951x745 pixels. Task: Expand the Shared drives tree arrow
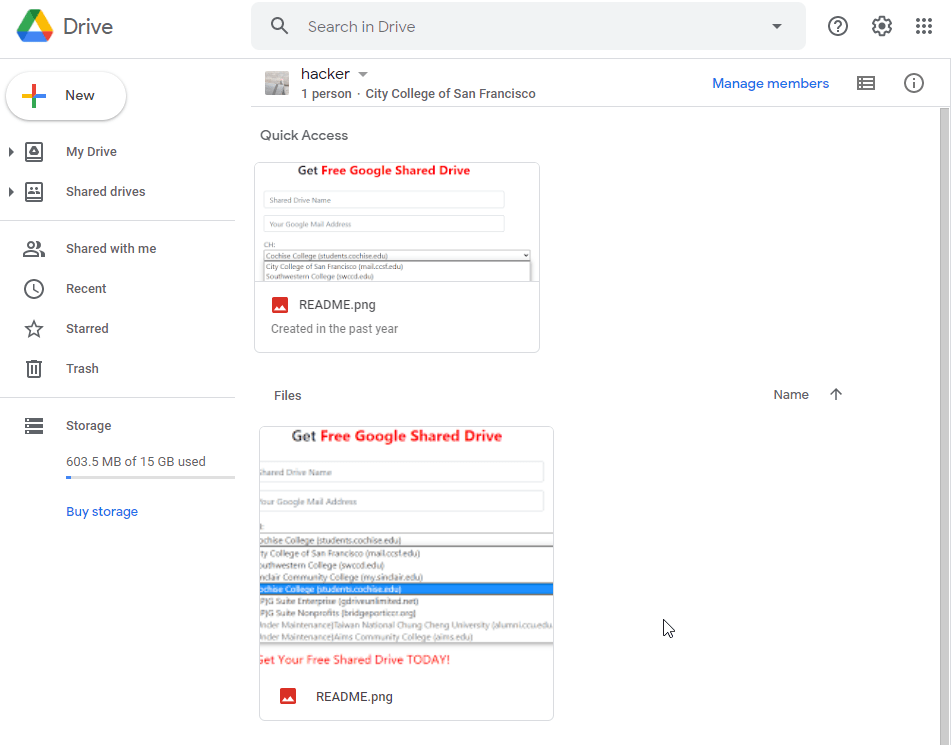[x=11, y=192]
